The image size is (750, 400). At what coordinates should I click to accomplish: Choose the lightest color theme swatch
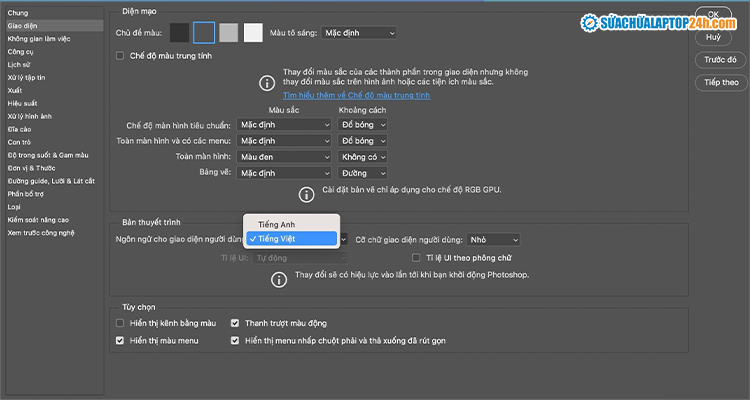pos(253,33)
